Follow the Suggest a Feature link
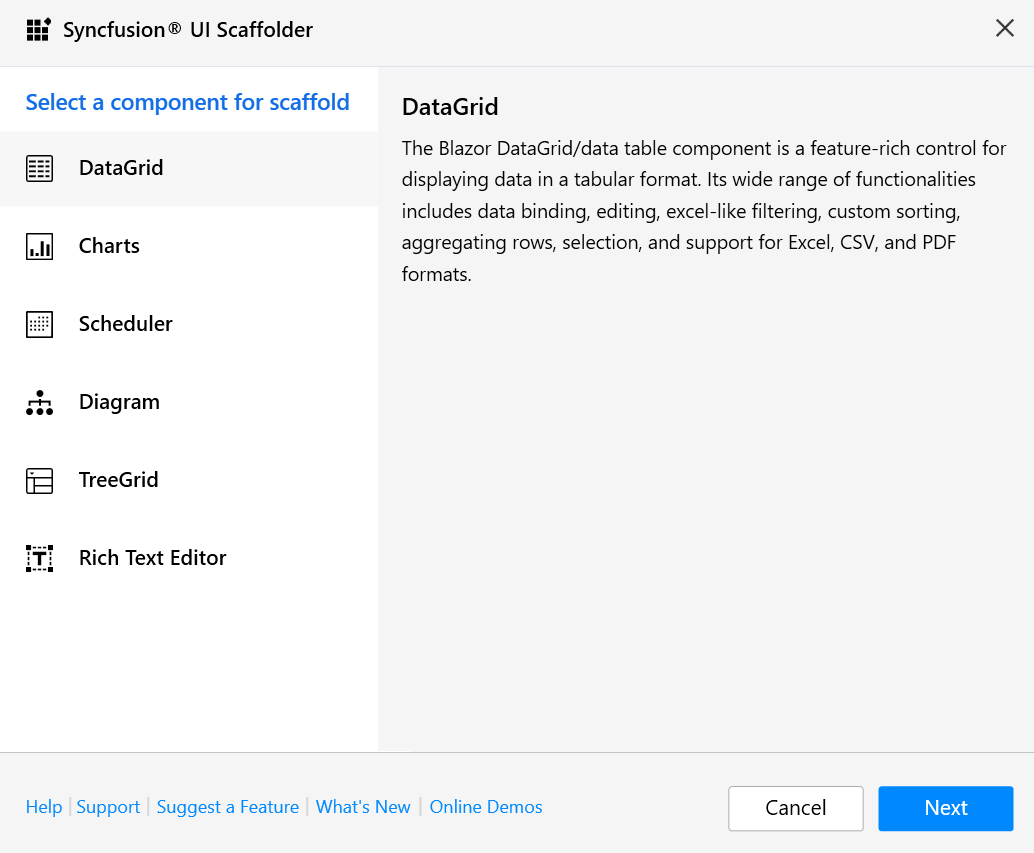This screenshot has width=1034, height=853. [x=228, y=807]
